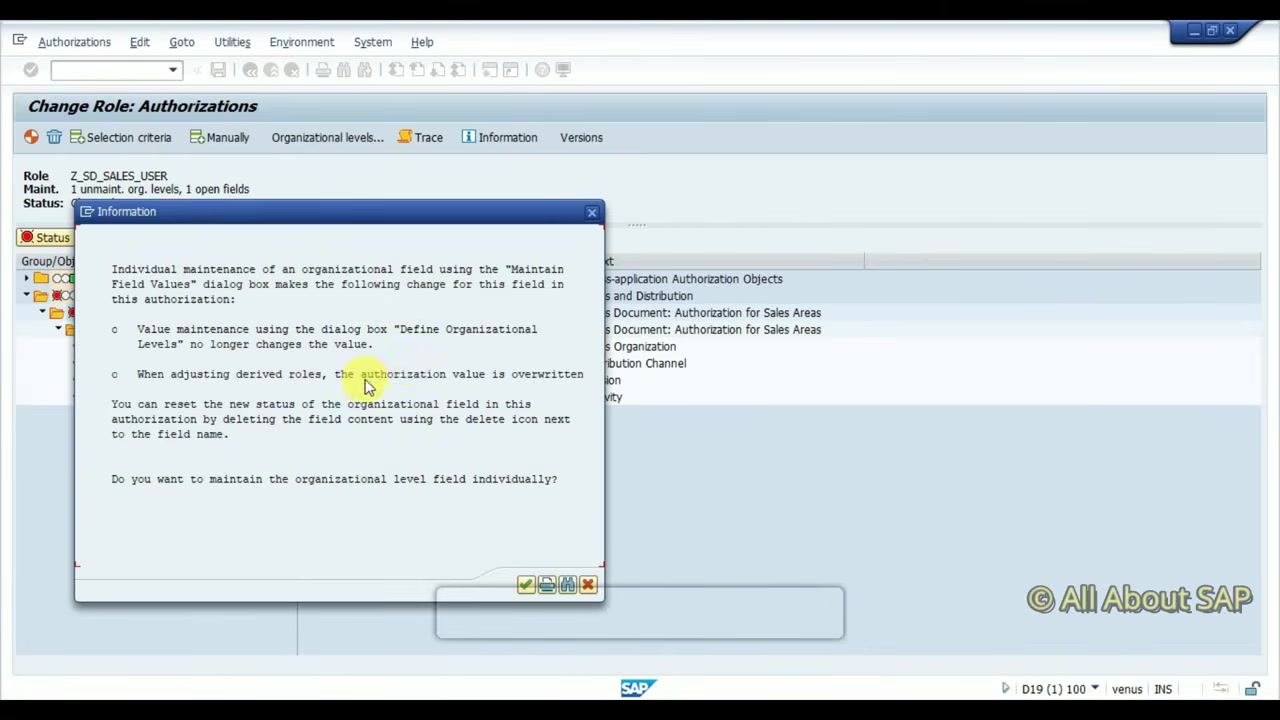1280x720 pixels.
Task: Click the collapse ruler dots above the table
Action: (636, 225)
